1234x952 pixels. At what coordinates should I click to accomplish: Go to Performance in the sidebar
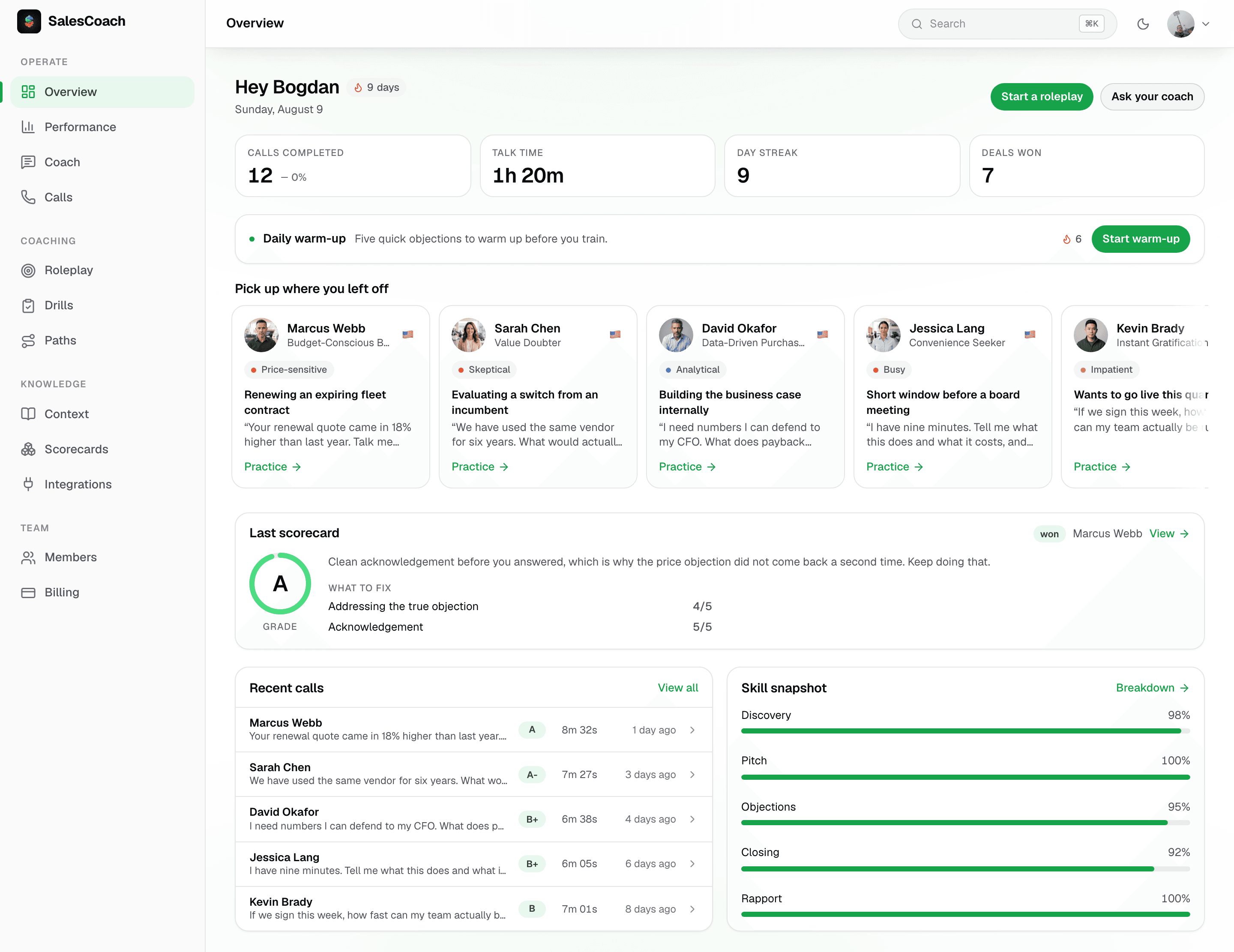point(102,126)
